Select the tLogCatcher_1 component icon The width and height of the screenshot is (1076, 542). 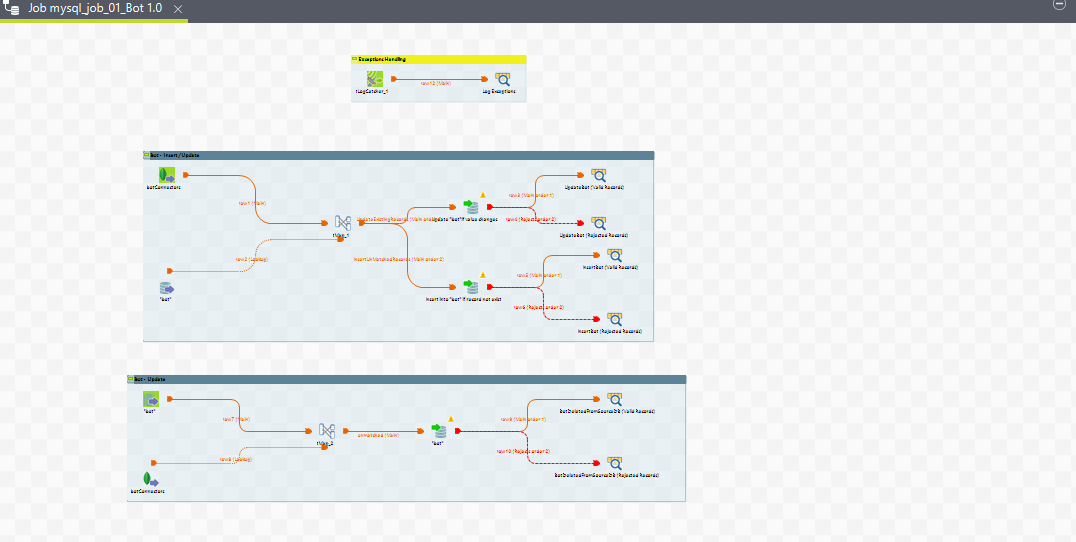374,78
